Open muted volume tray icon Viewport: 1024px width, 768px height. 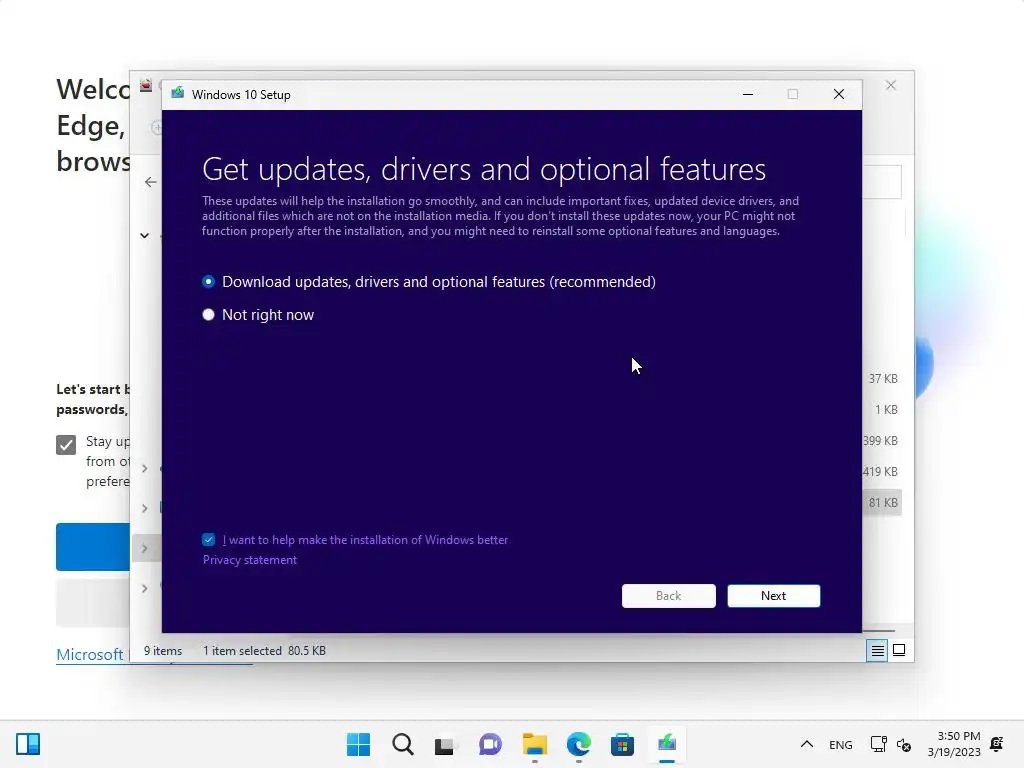904,744
